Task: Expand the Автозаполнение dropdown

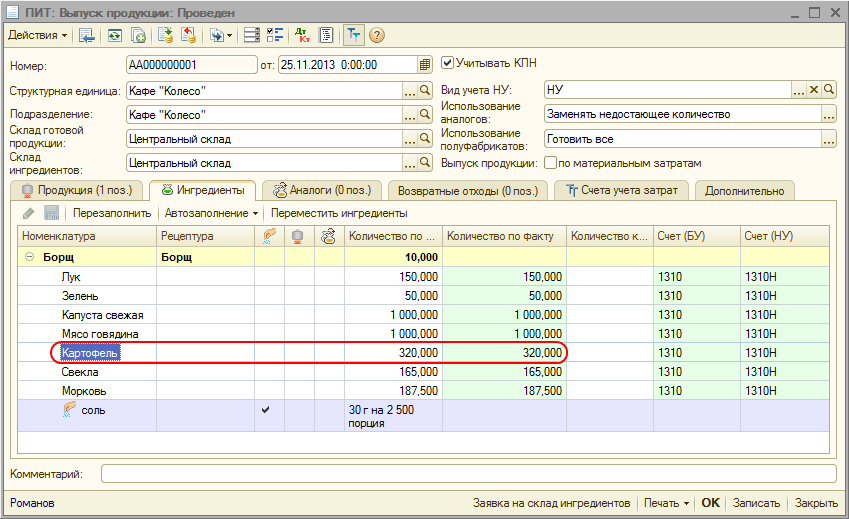Action: (211, 213)
